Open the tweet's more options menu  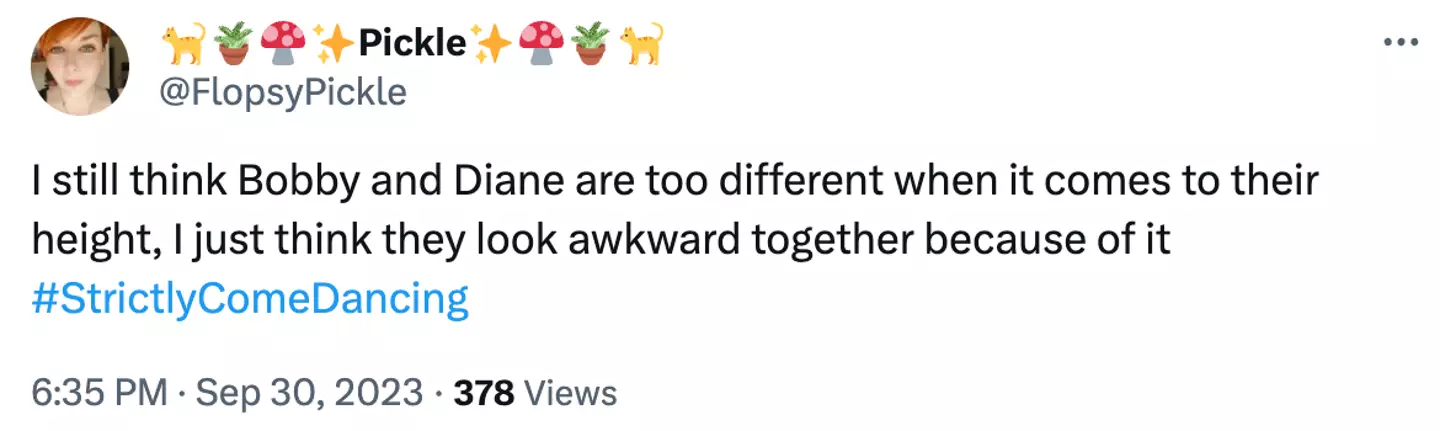1399,42
